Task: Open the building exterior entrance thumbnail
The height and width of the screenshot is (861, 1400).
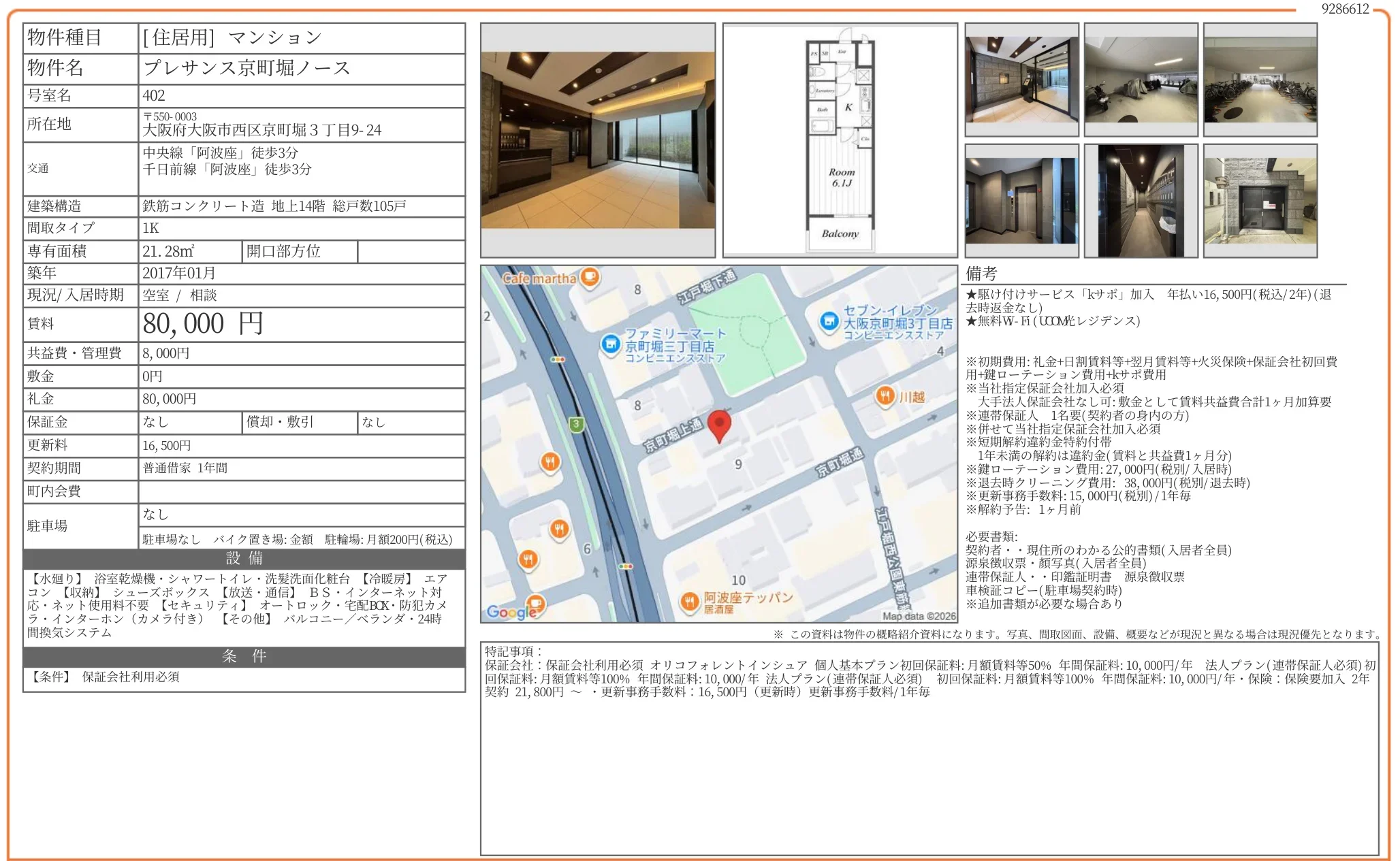Action: 1260,201
